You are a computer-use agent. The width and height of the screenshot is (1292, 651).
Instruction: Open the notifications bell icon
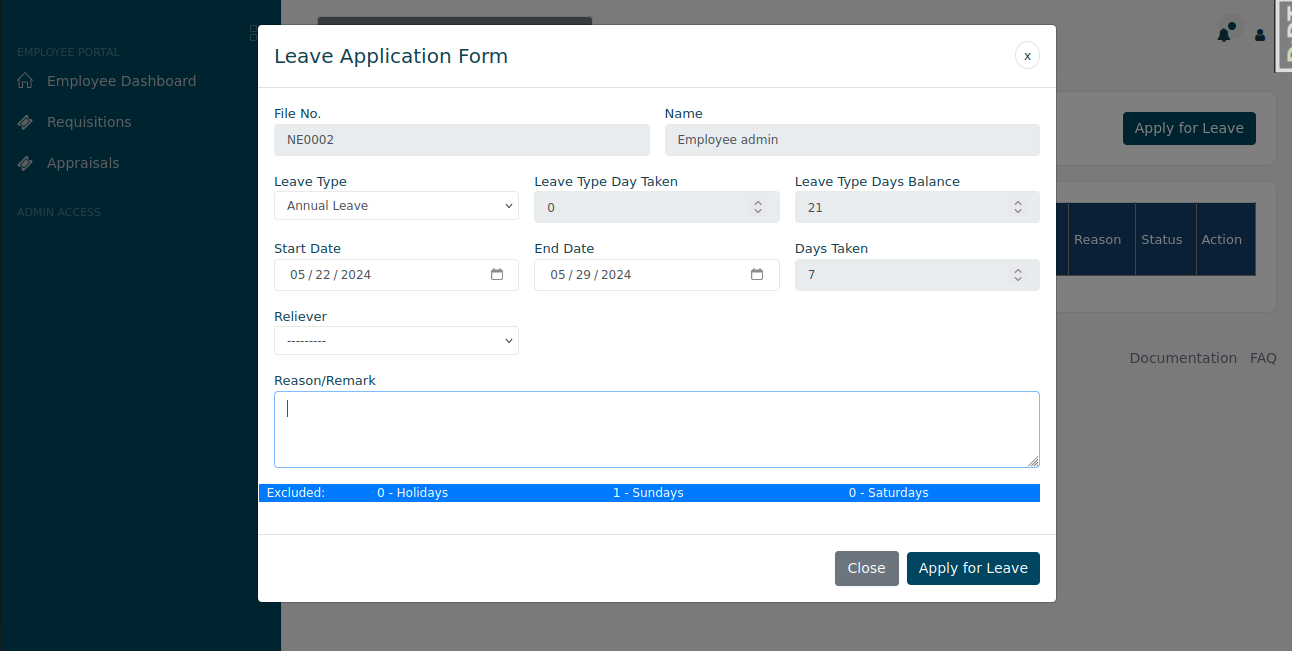tap(1224, 34)
